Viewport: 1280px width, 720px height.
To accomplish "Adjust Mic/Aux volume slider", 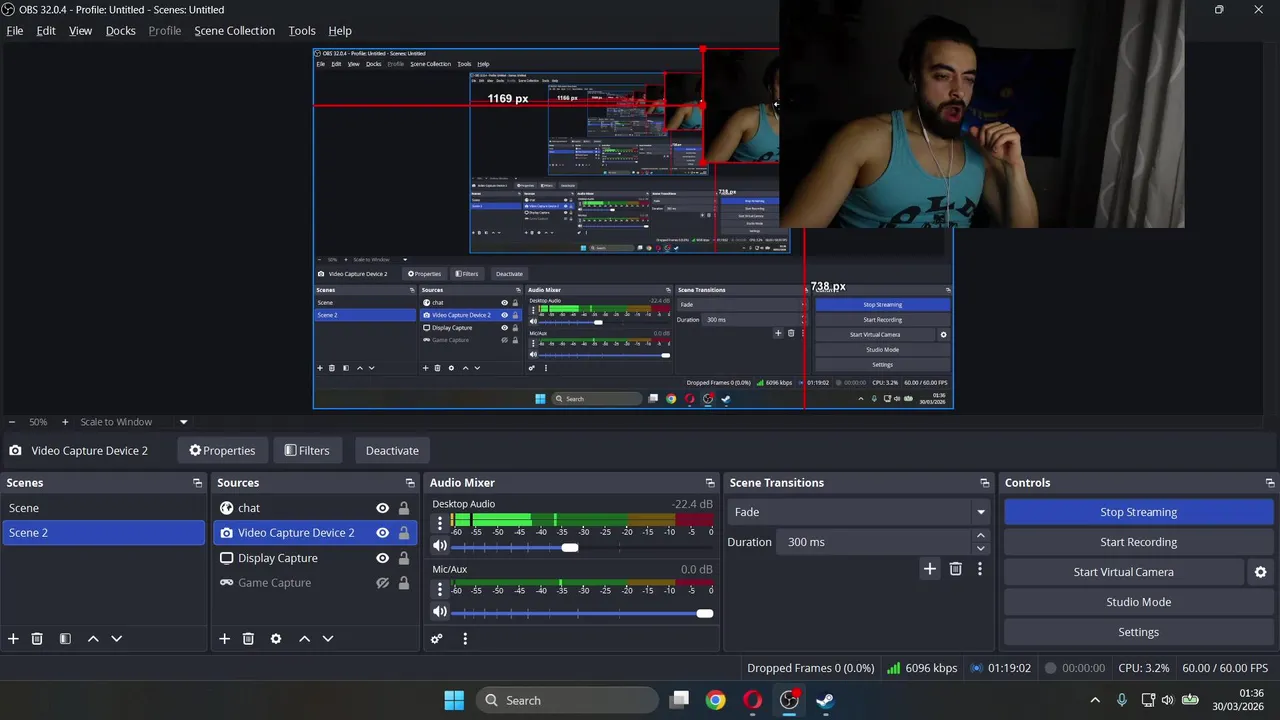I will [x=704, y=613].
